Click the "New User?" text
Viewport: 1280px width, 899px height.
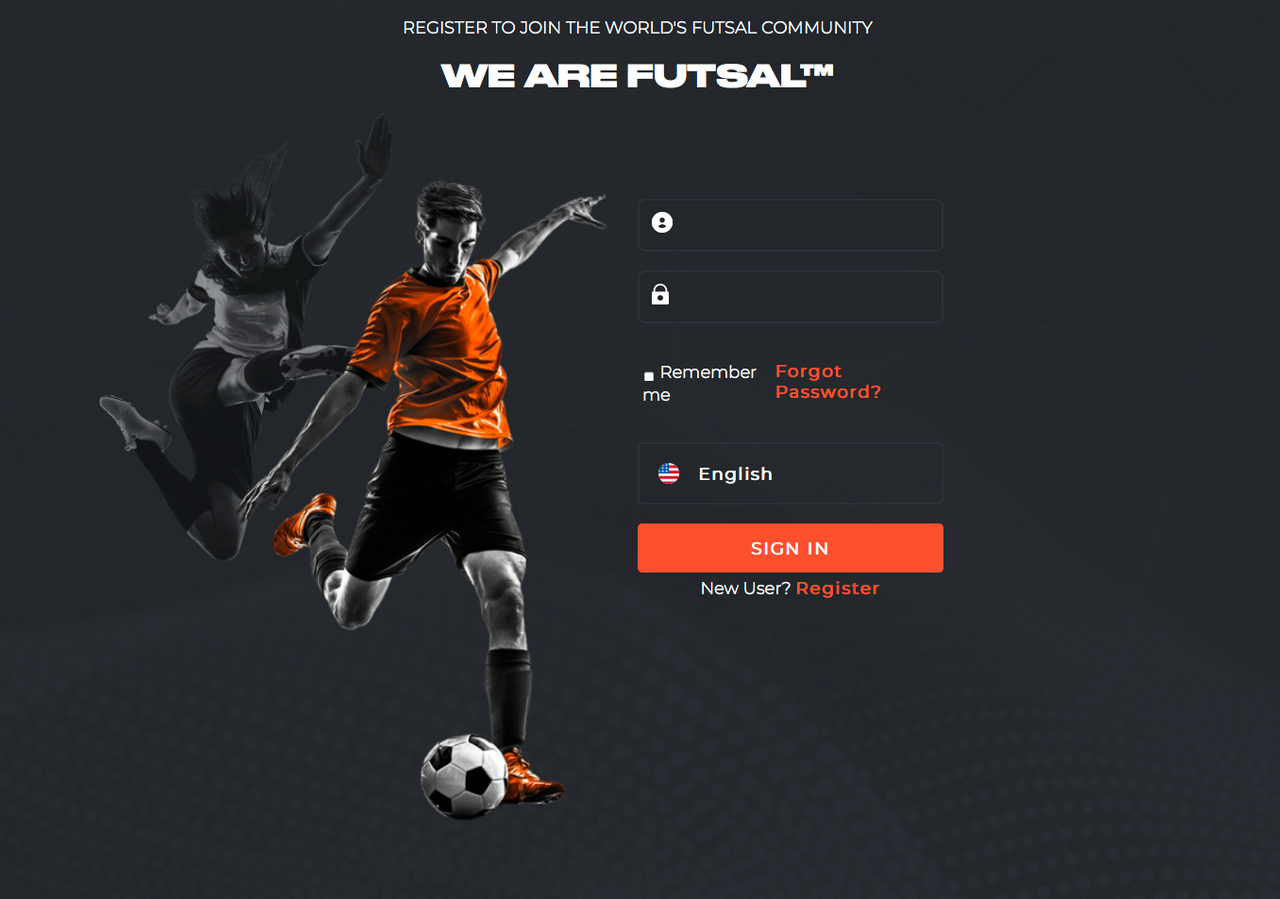(746, 588)
